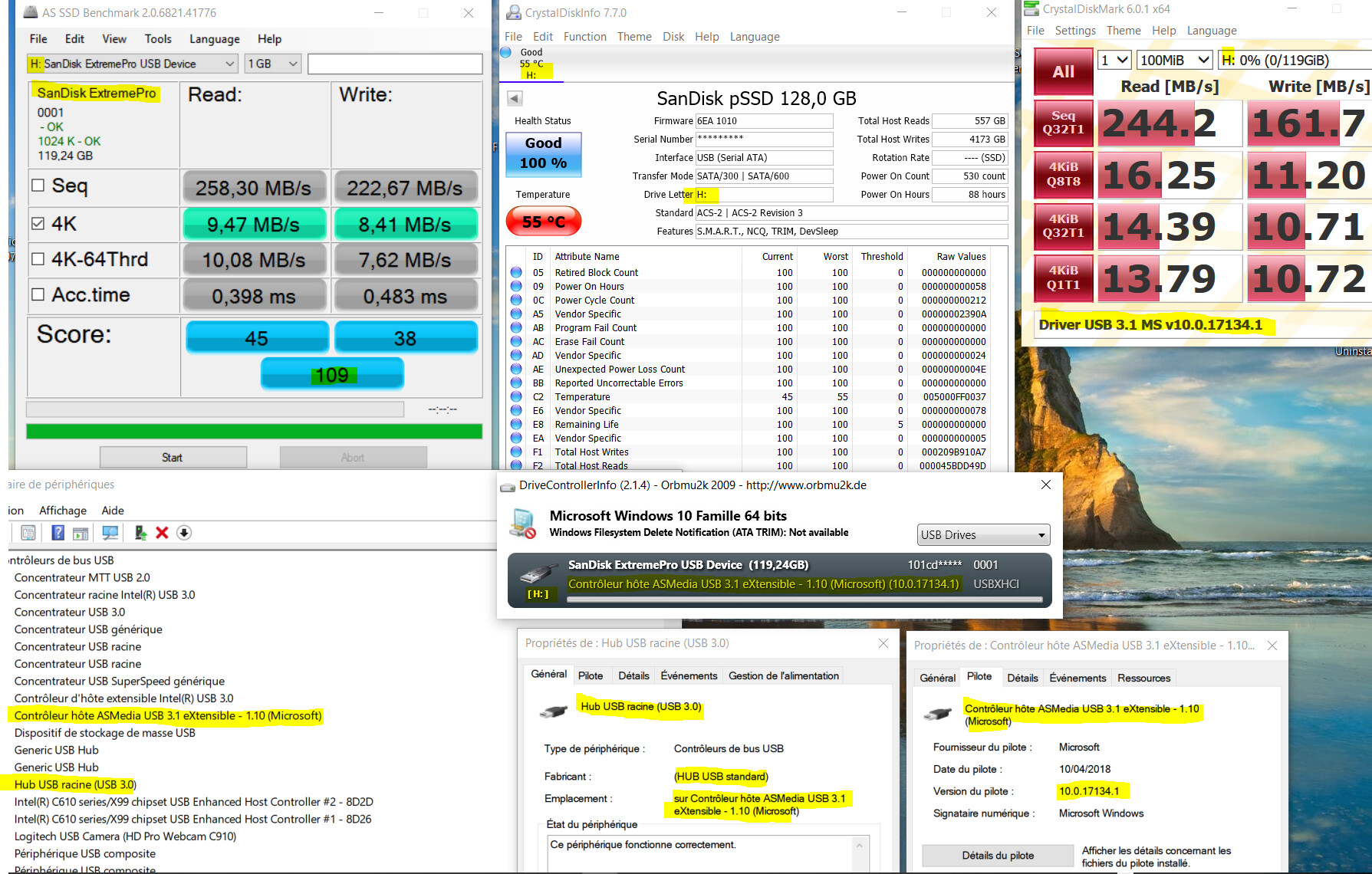Open the Function menu in CrystalDiskInfo

[585, 37]
